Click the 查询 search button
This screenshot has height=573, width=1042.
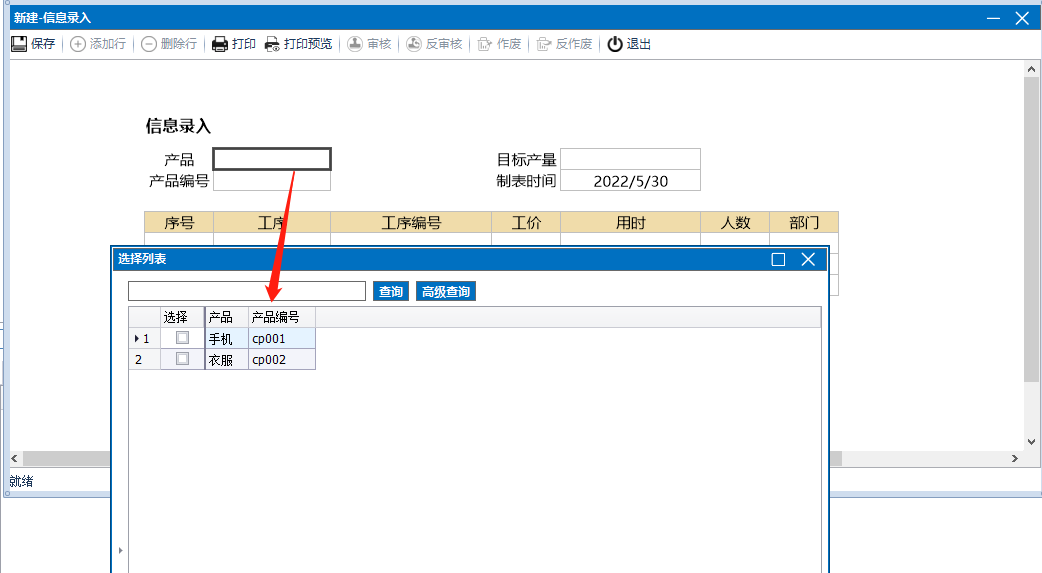click(x=391, y=291)
